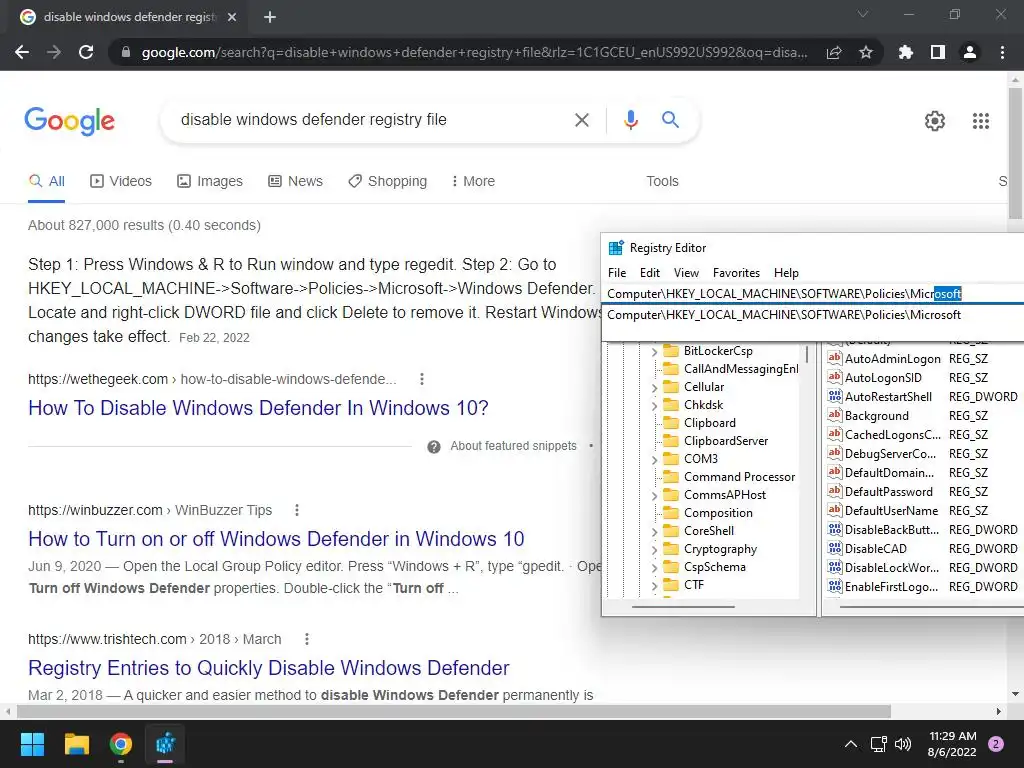Click the About featured snippets help icon
Image resolution: width=1024 pixels, height=768 pixels.
434,447
